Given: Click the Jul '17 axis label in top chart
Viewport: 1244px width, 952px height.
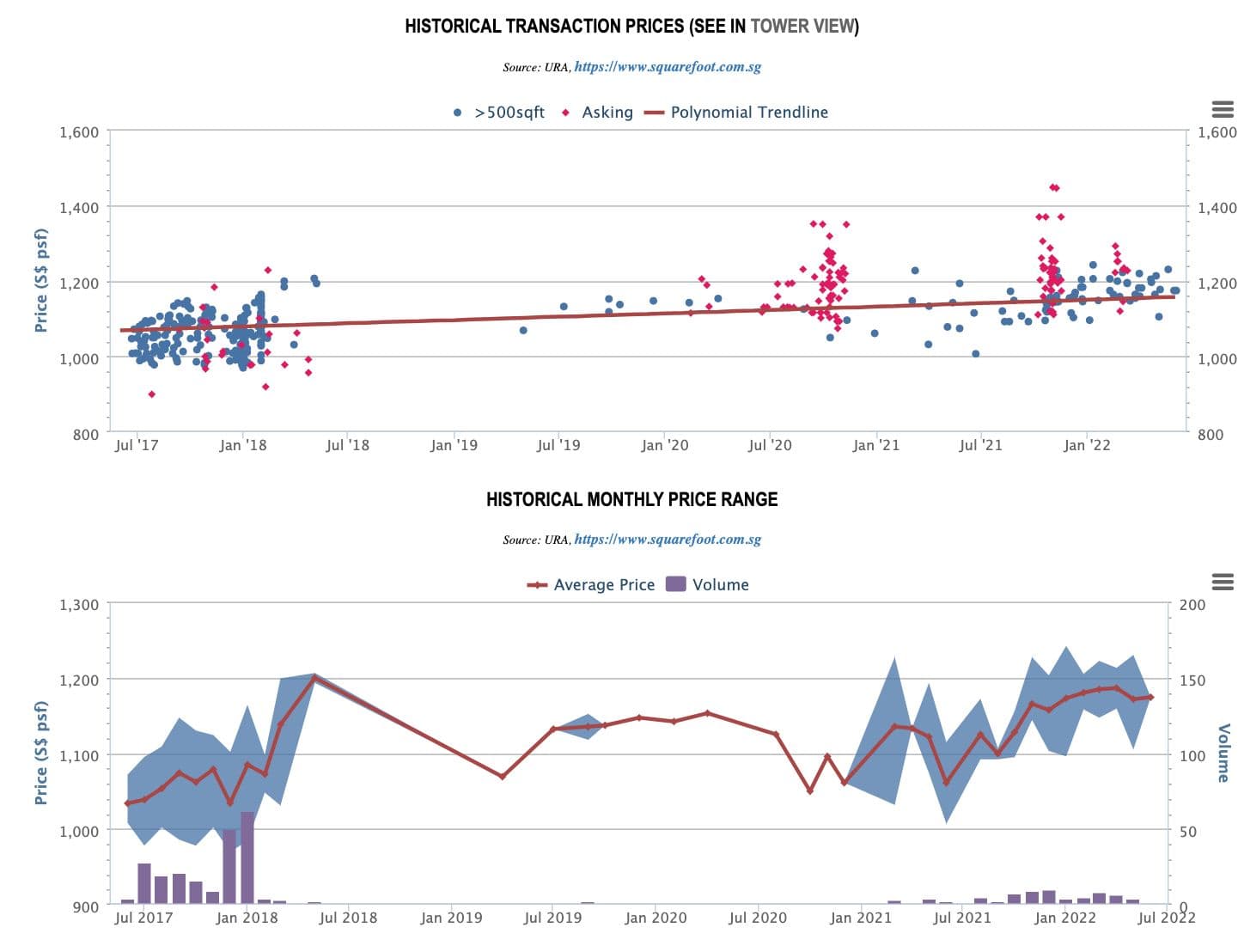Looking at the screenshot, I should pos(137,445).
